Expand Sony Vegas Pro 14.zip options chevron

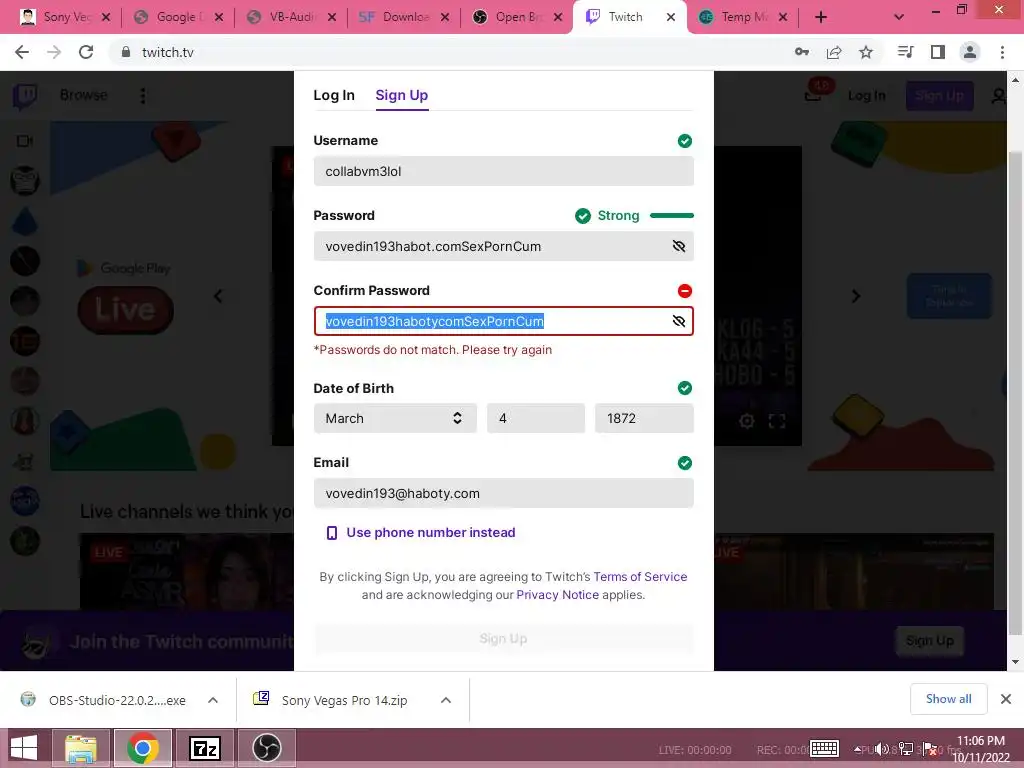446,700
